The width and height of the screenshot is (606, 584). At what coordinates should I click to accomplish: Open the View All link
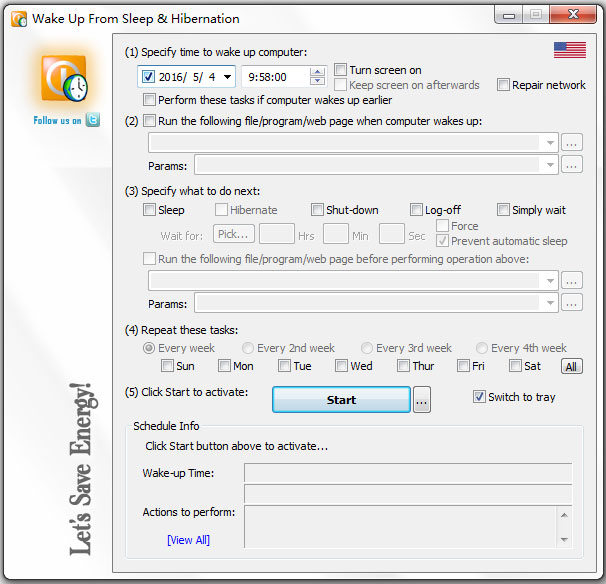(x=188, y=540)
